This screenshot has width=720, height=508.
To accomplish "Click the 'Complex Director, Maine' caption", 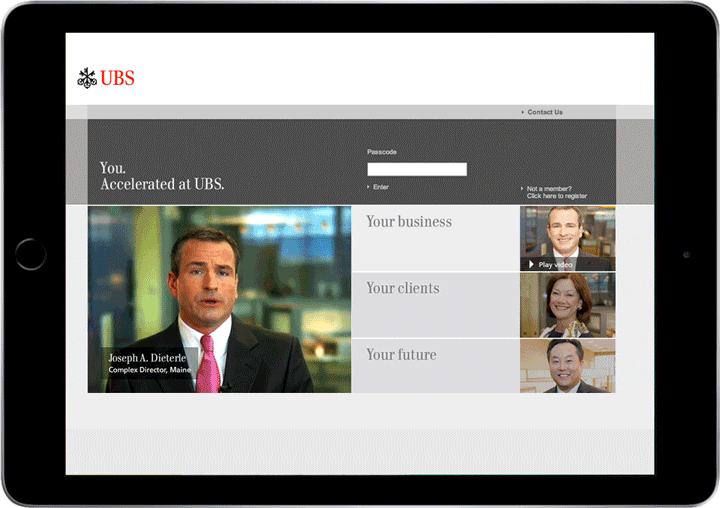I will tap(150, 370).
